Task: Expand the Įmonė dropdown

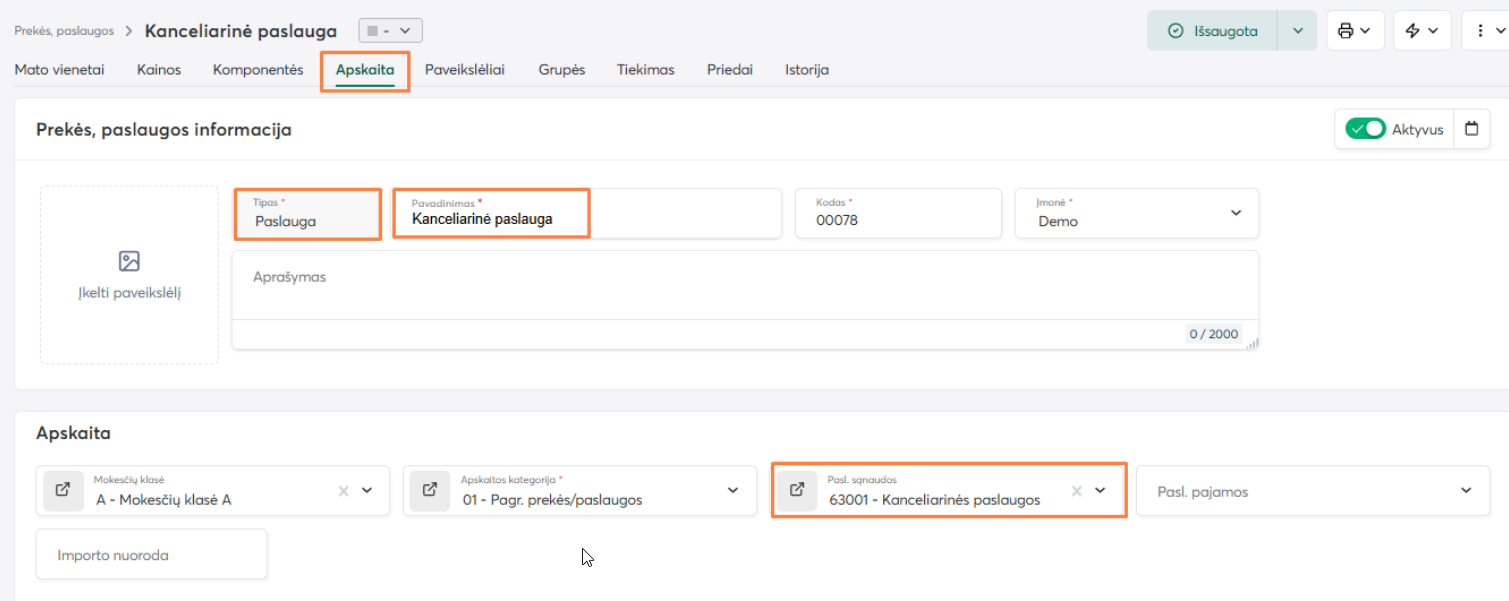Action: point(1236,213)
